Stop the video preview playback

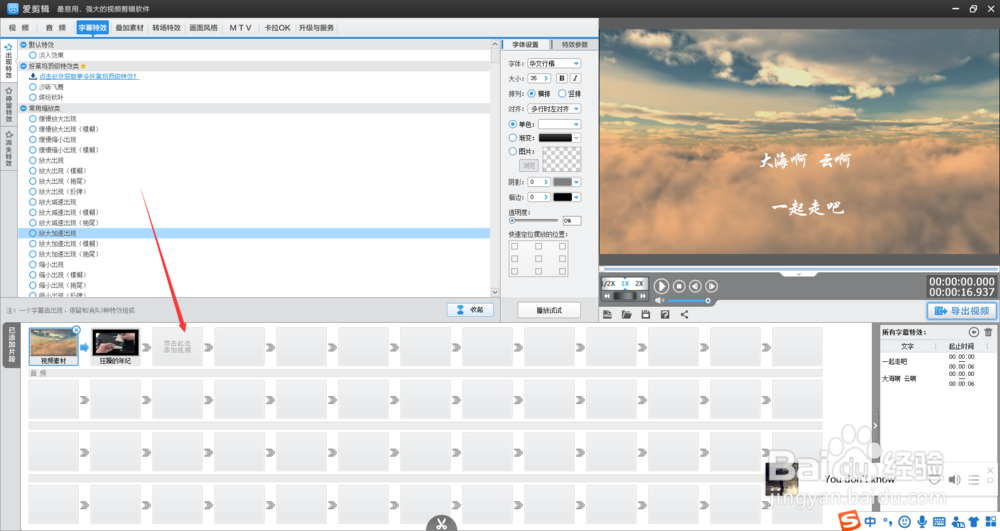679,287
